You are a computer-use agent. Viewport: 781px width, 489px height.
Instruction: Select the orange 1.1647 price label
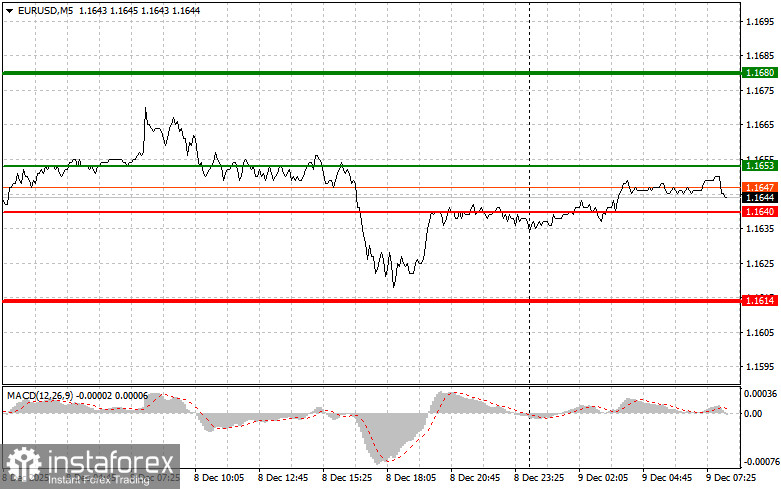tap(760, 187)
